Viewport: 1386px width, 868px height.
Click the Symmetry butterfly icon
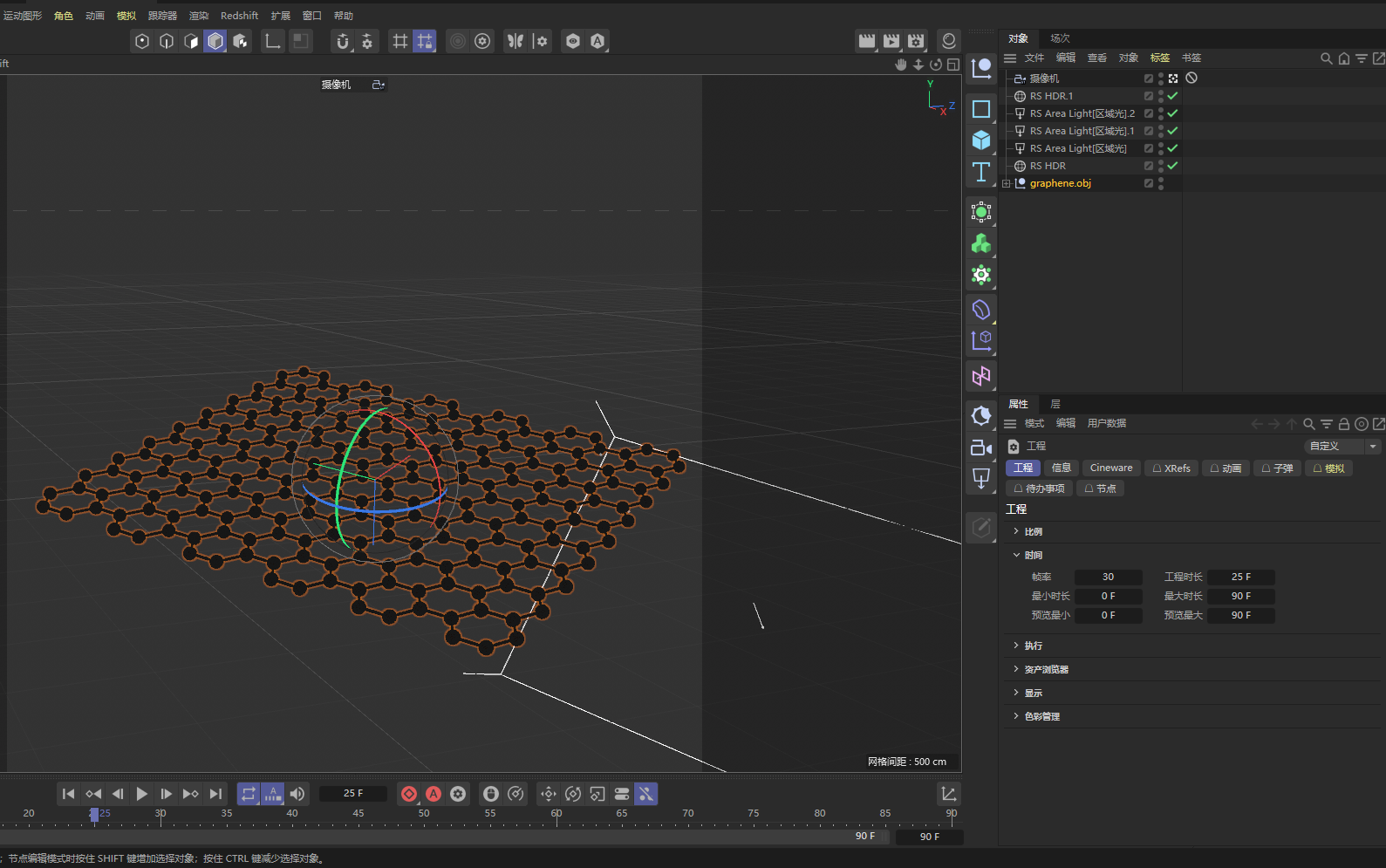click(515, 41)
